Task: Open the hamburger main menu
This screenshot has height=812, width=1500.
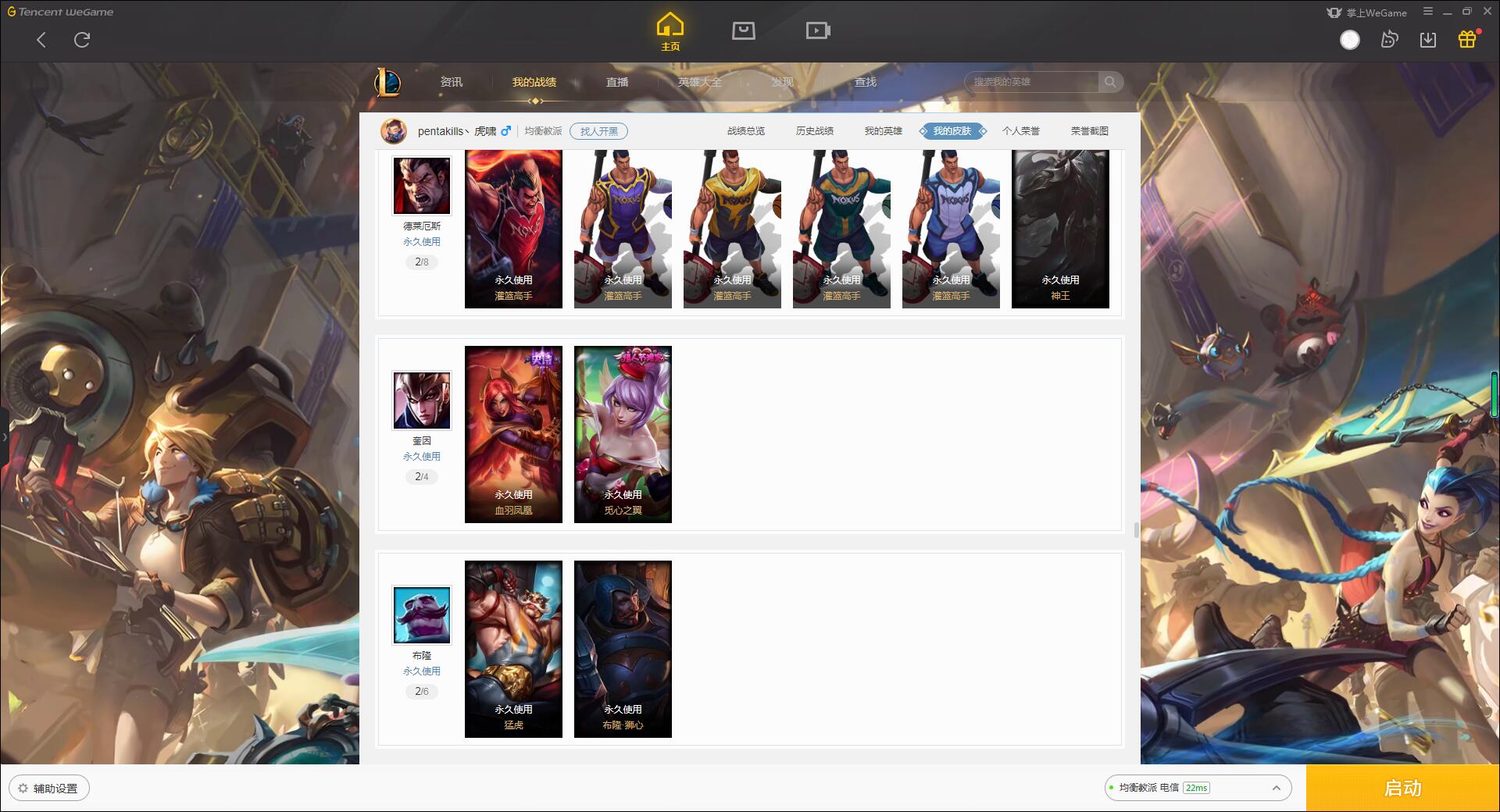Action: (1428, 12)
